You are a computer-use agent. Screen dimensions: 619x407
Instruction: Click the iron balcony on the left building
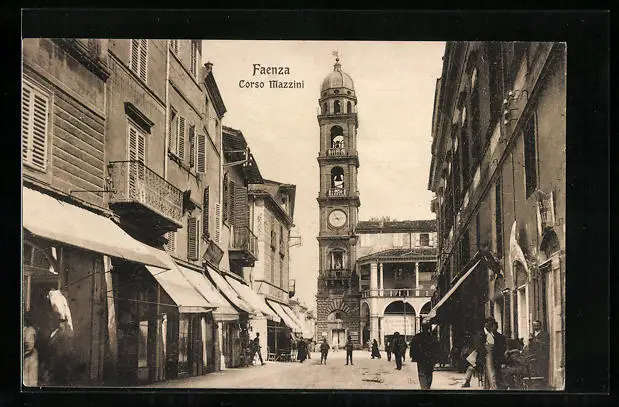146,190
